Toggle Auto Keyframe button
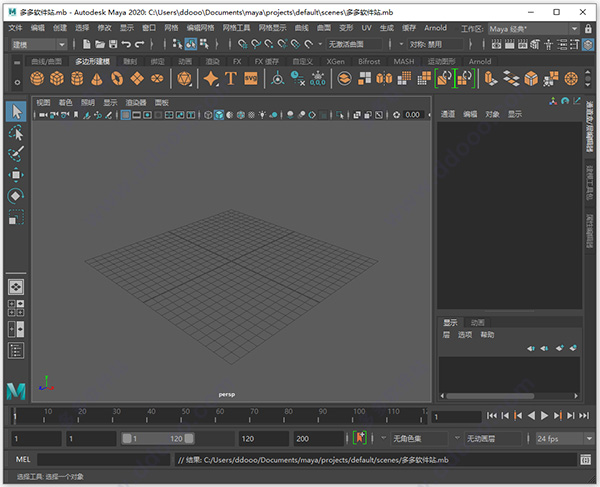Viewport: 600px width, 487px height. pyautogui.click(x=360, y=438)
